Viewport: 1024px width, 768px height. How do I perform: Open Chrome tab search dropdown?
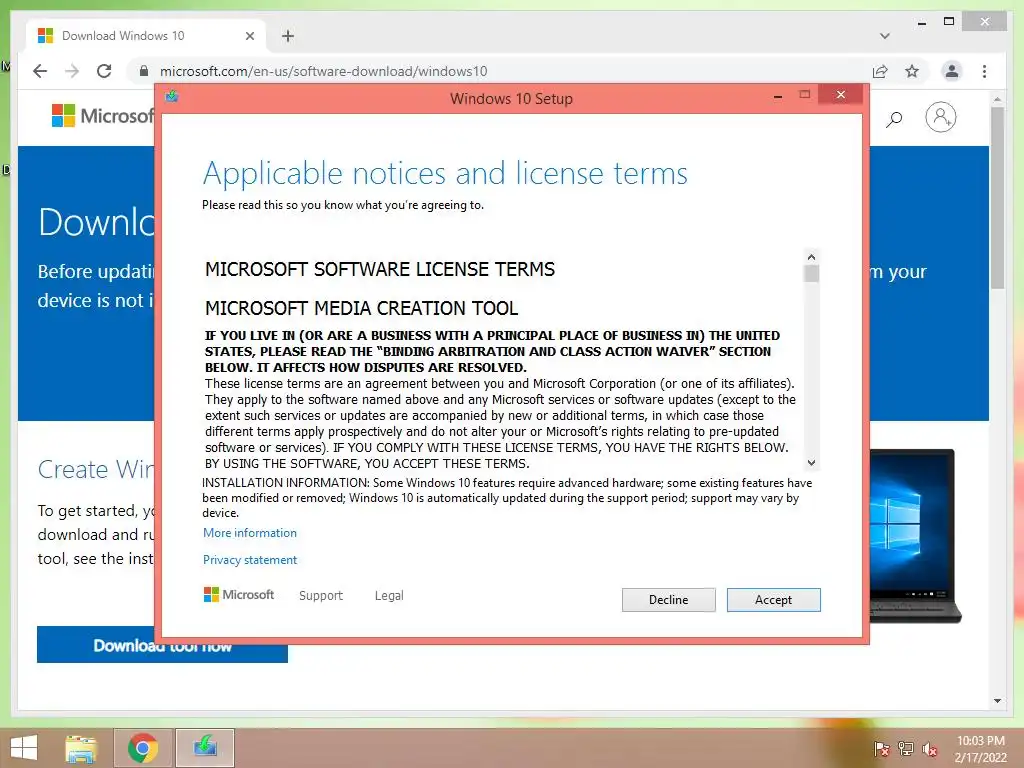click(x=885, y=36)
